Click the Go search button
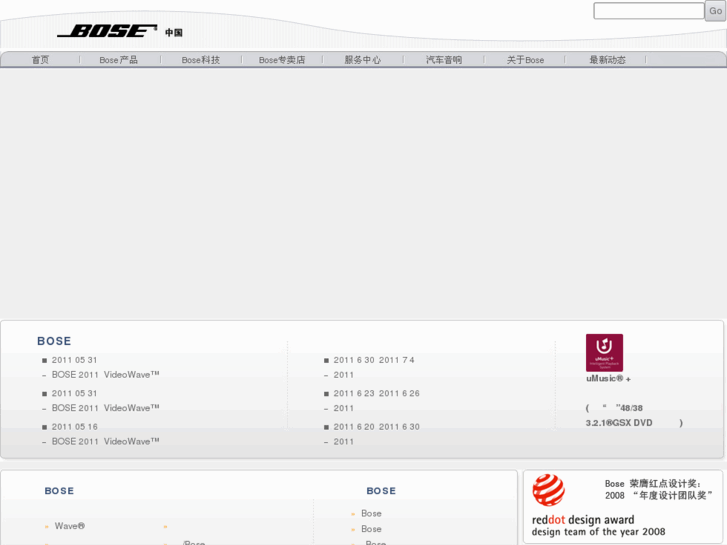 pos(715,11)
